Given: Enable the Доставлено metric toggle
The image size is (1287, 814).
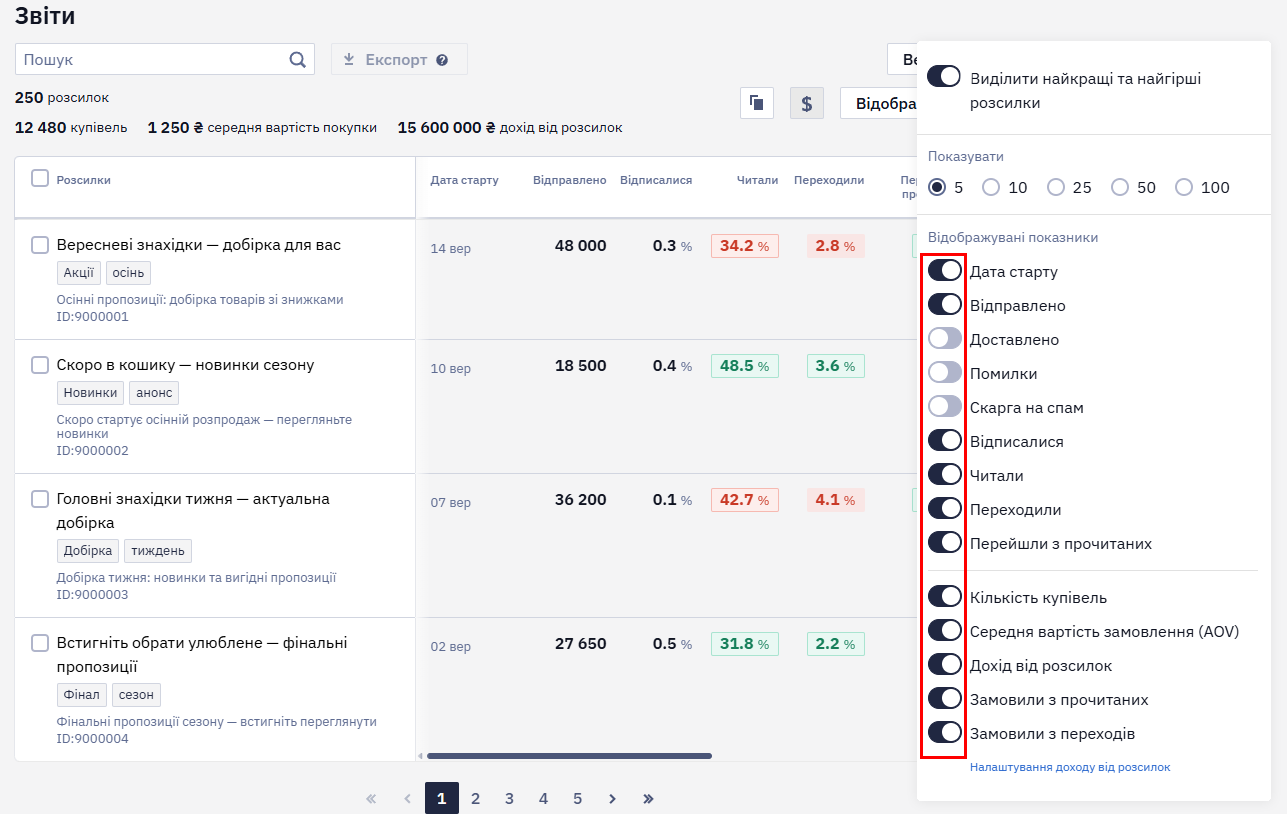Looking at the screenshot, I should click(944, 339).
